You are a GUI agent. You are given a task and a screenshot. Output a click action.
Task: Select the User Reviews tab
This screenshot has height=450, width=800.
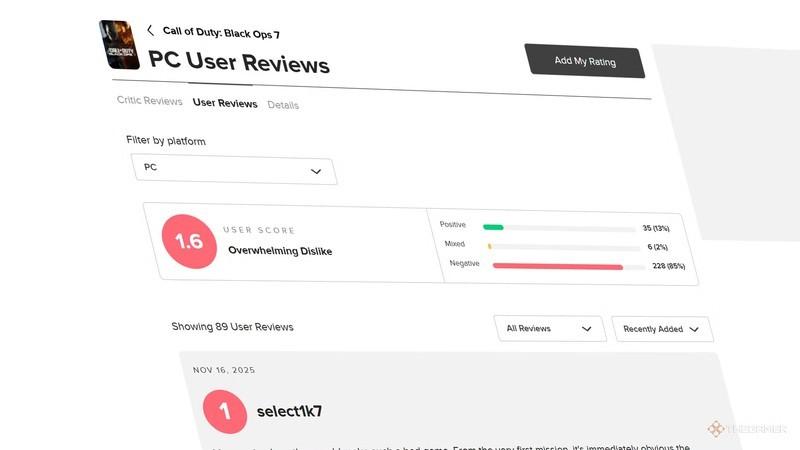225,103
